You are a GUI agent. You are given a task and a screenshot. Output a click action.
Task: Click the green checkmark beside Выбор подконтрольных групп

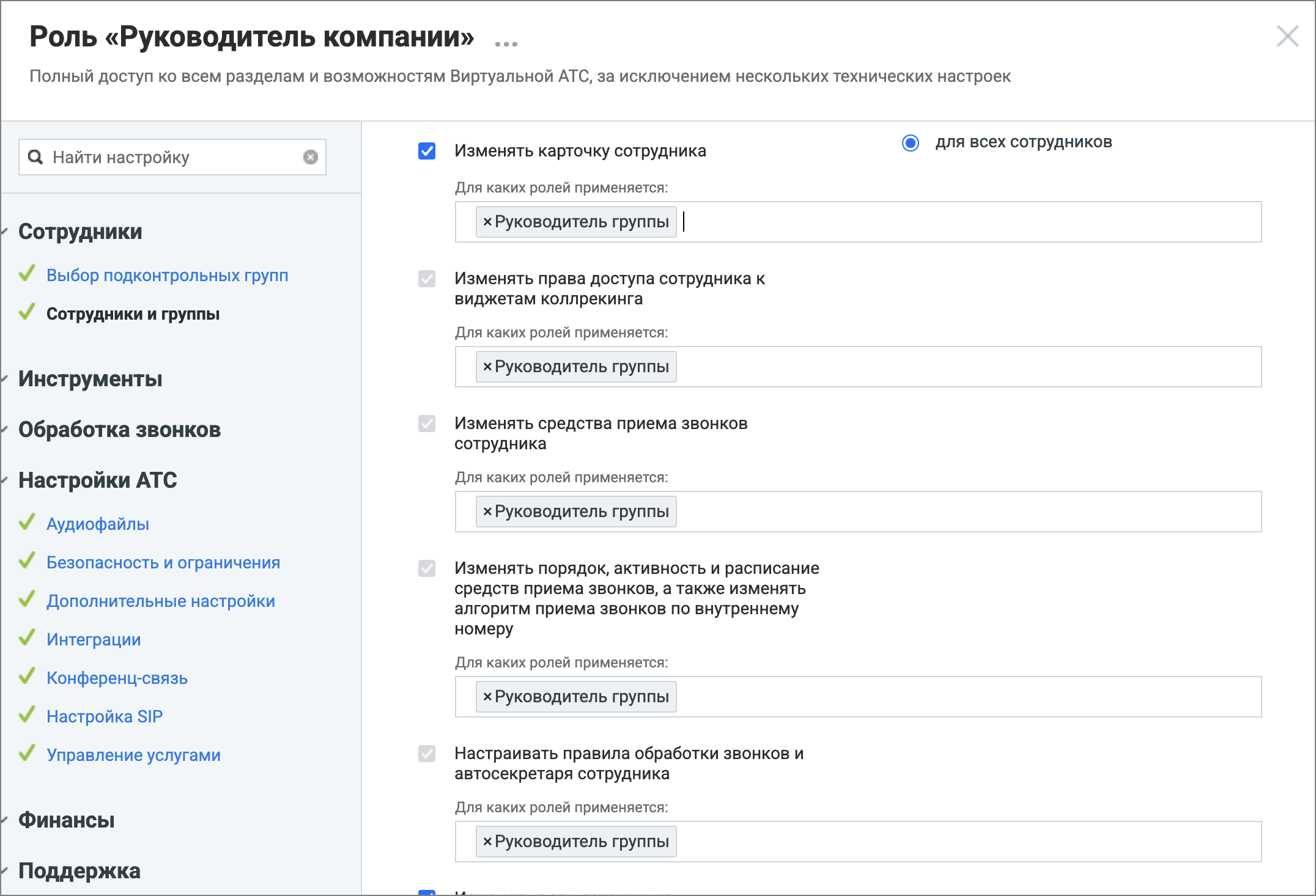27,273
